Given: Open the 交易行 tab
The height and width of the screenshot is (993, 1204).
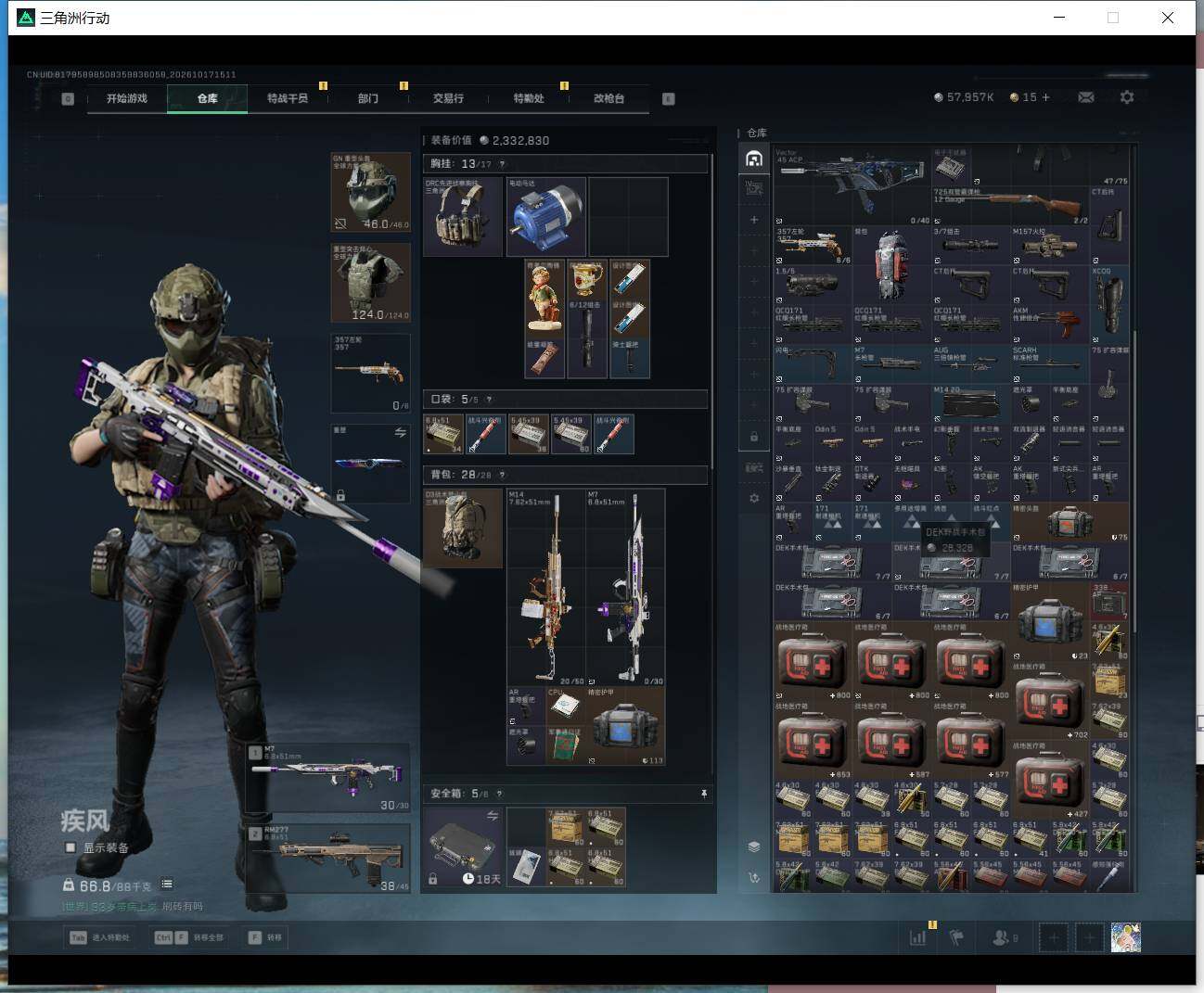Looking at the screenshot, I should click(448, 98).
